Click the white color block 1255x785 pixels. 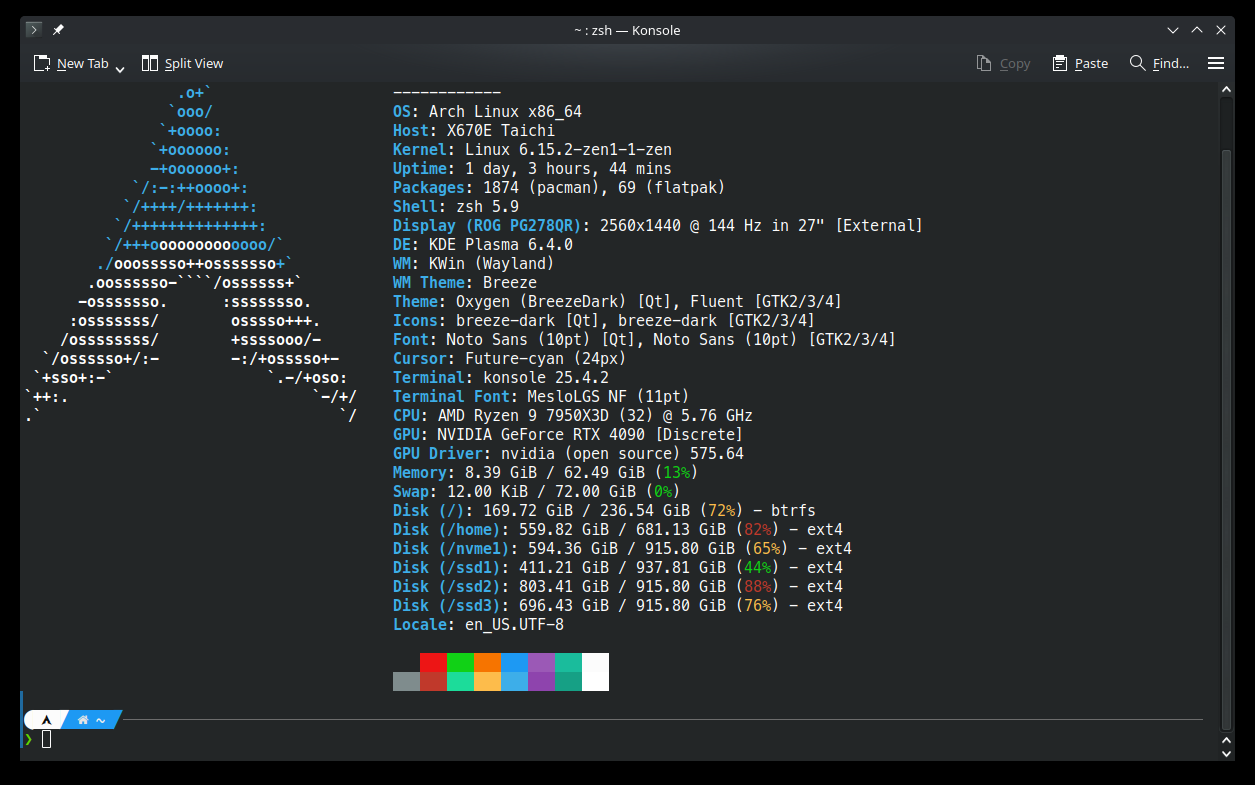(x=595, y=672)
